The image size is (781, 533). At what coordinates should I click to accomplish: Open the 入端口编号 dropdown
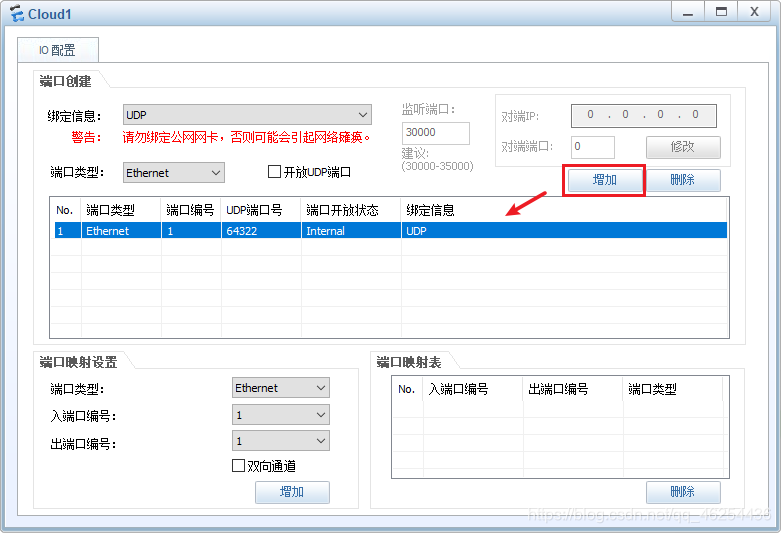coord(281,415)
